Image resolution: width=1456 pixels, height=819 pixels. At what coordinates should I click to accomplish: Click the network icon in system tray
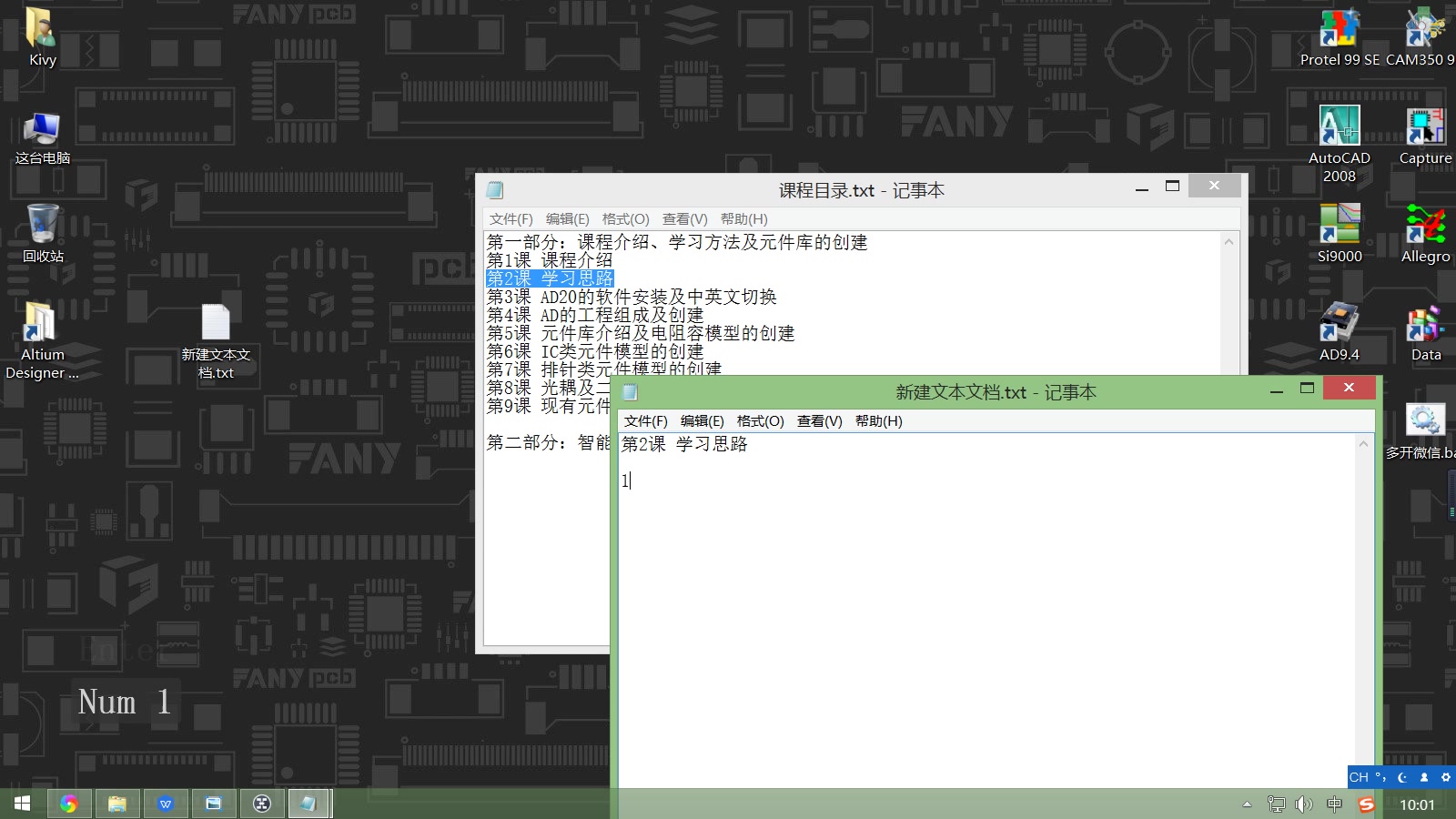coord(1277,804)
